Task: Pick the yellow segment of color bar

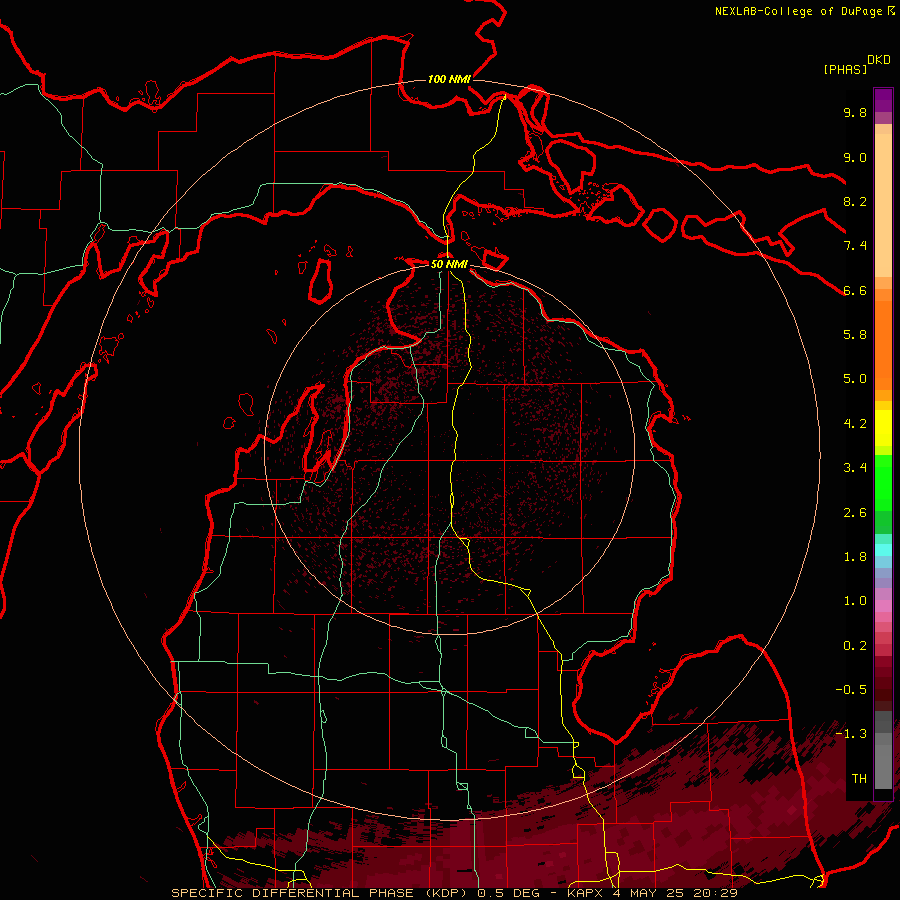Action: tap(883, 428)
